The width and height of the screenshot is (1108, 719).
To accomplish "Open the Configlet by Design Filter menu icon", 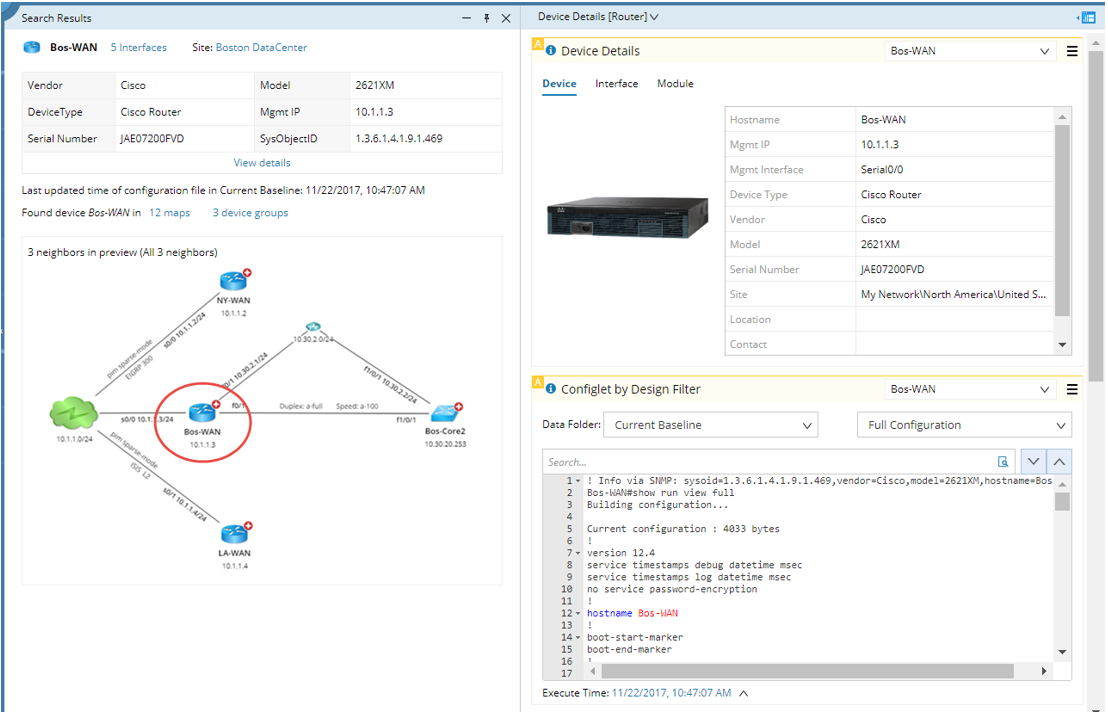I will coord(1072,389).
